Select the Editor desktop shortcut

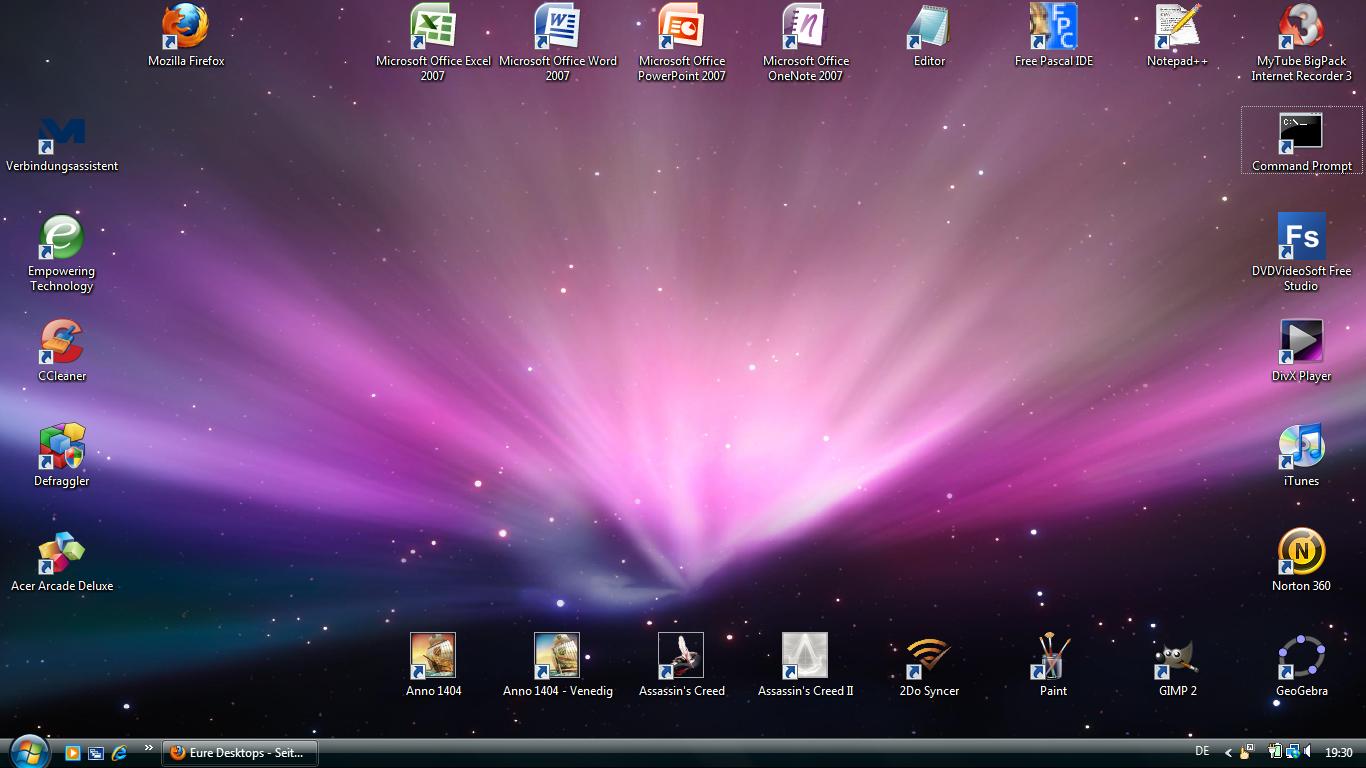click(x=929, y=36)
